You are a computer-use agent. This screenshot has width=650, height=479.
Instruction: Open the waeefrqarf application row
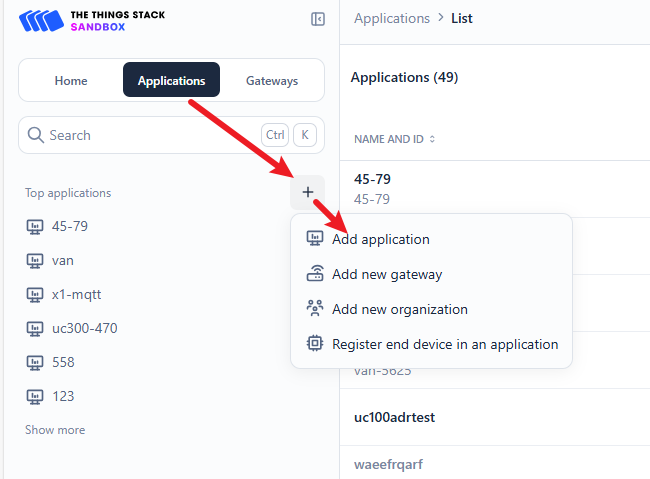point(495,463)
